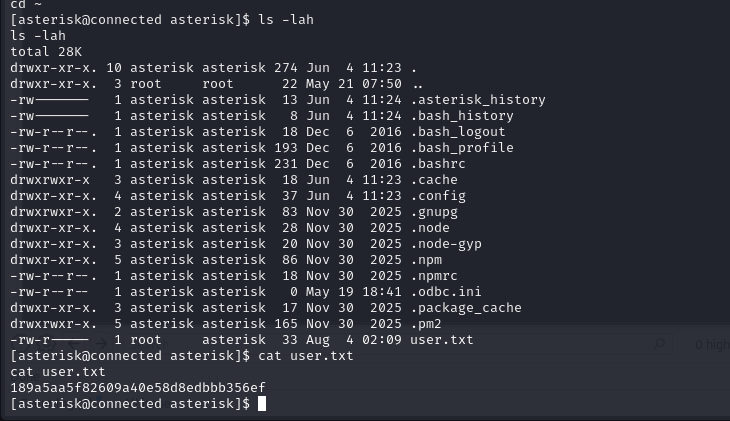Click the .gnupg directory name
Screen dimensions: 730x421
pyautogui.click(x=434, y=212)
